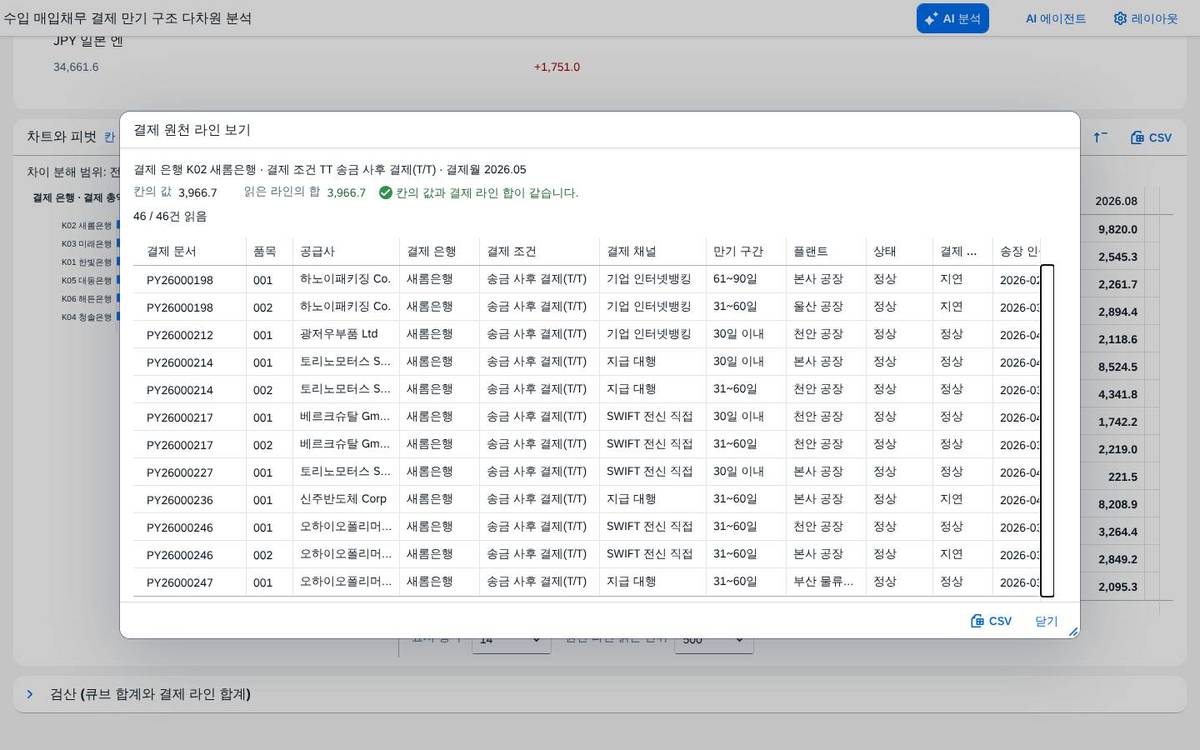This screenshot has width=1200, height=750.
Task: Click the dialog title 결제 원천 라인 보기
Action: click(192, 130)
